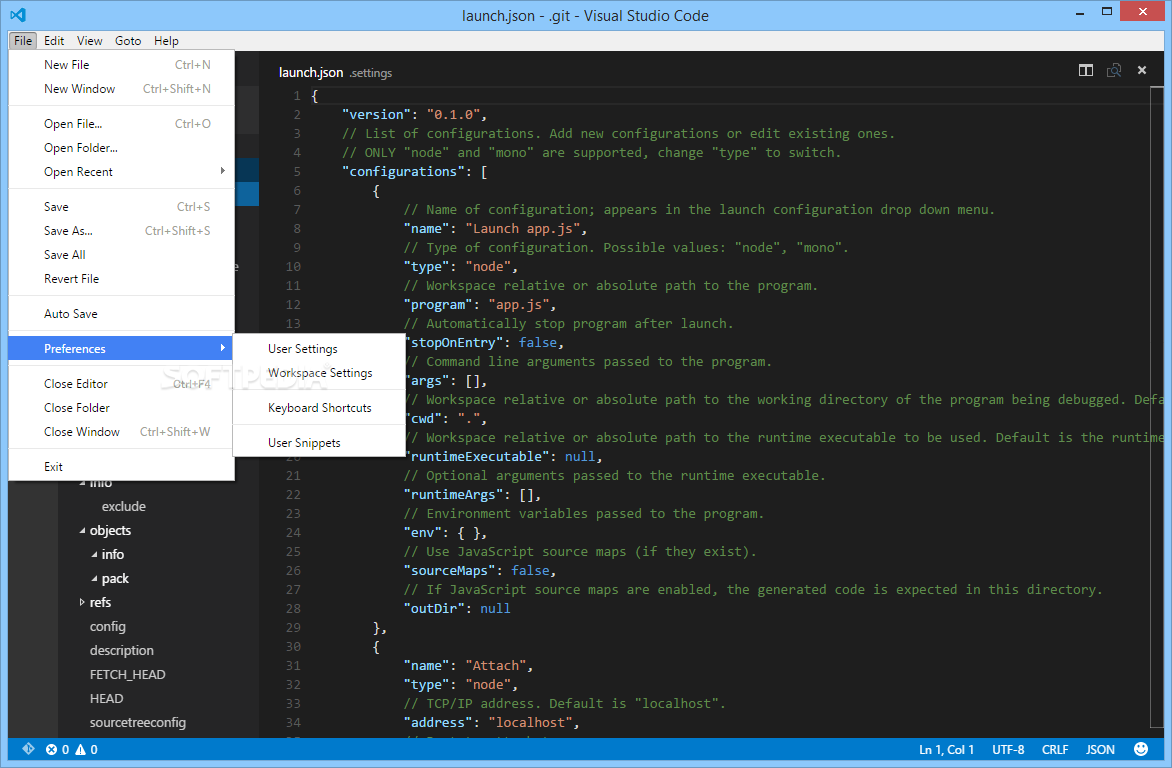
Task: Open User Settings from the Preferences submenu
Action: pos(319,349)
